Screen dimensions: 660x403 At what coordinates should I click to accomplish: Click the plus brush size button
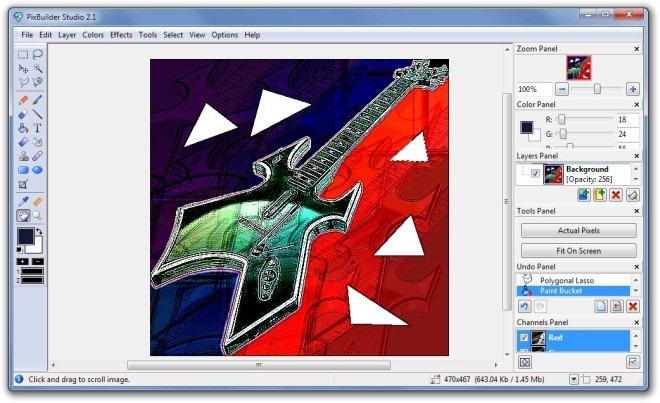[22, 262]
